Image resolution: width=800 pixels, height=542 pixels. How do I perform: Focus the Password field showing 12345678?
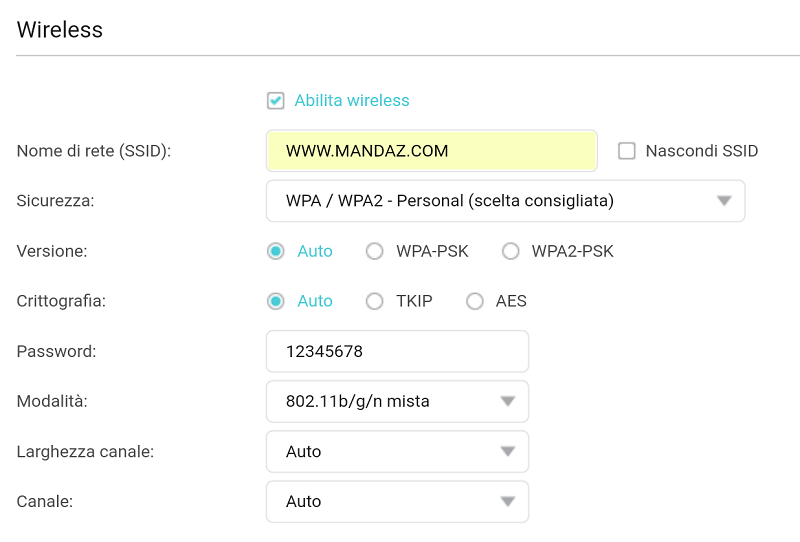(x=397, y=351)
